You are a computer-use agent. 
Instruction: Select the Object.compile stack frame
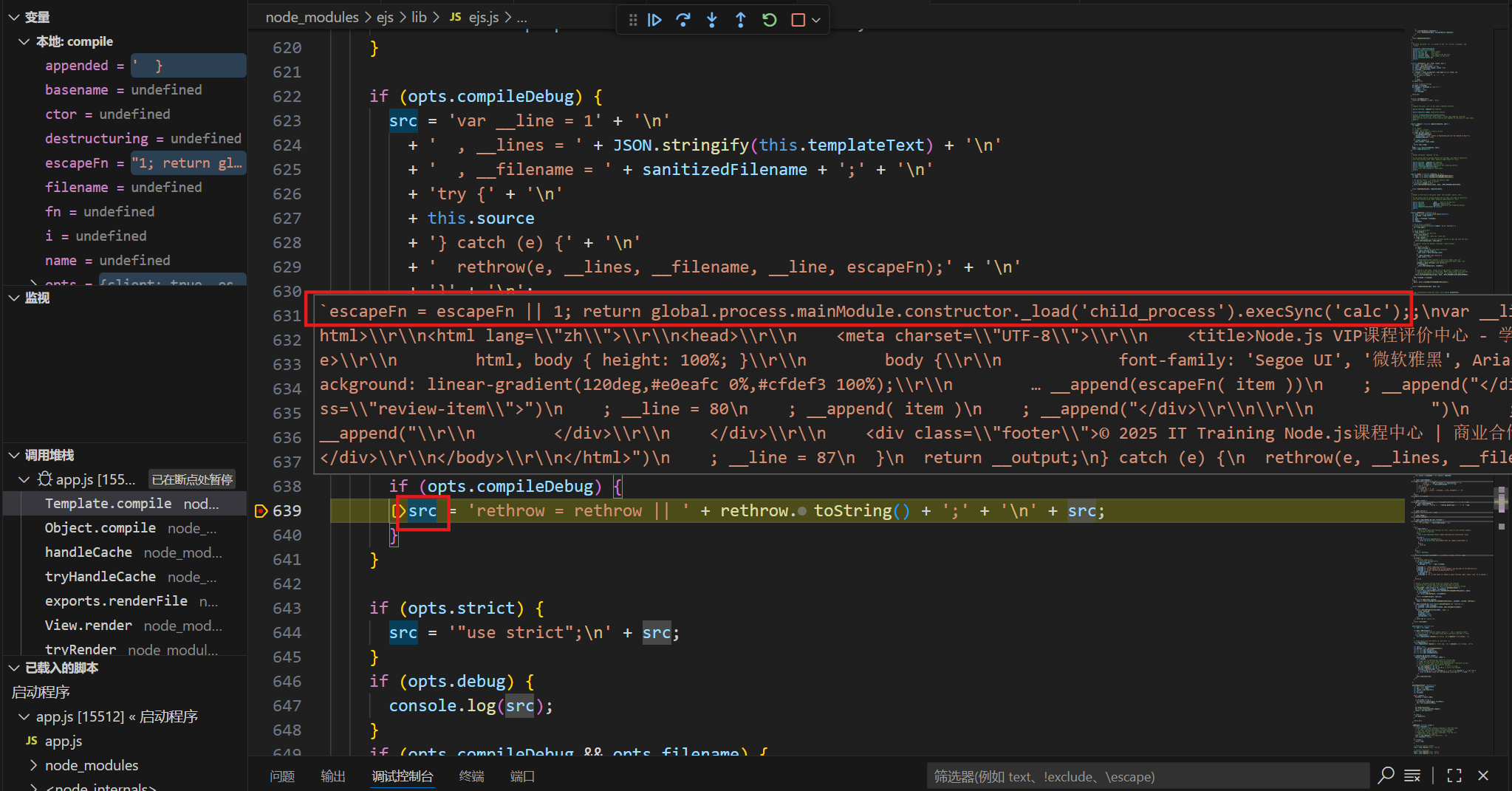point(125,528)
